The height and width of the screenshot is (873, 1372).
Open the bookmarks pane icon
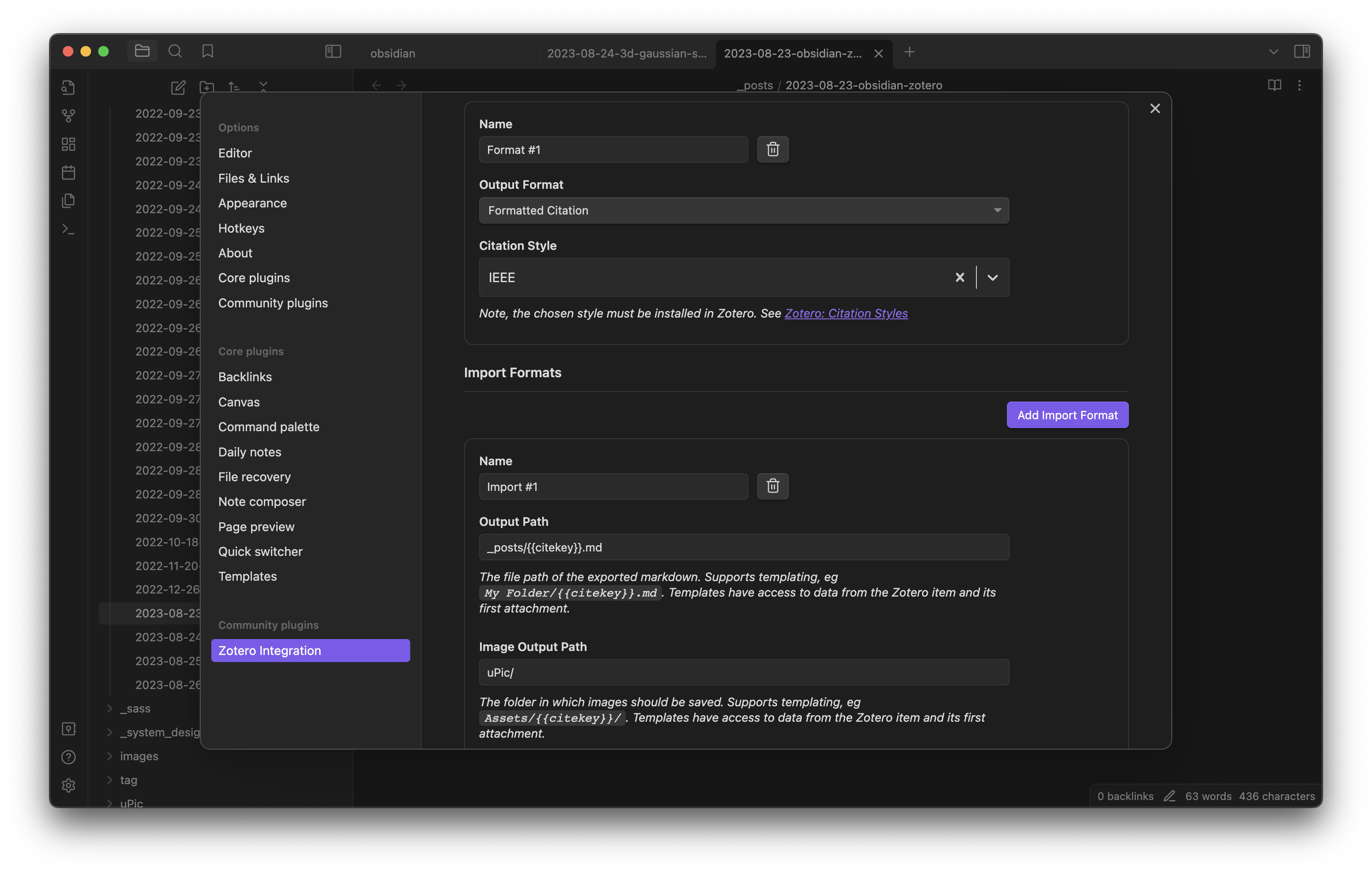207,52
